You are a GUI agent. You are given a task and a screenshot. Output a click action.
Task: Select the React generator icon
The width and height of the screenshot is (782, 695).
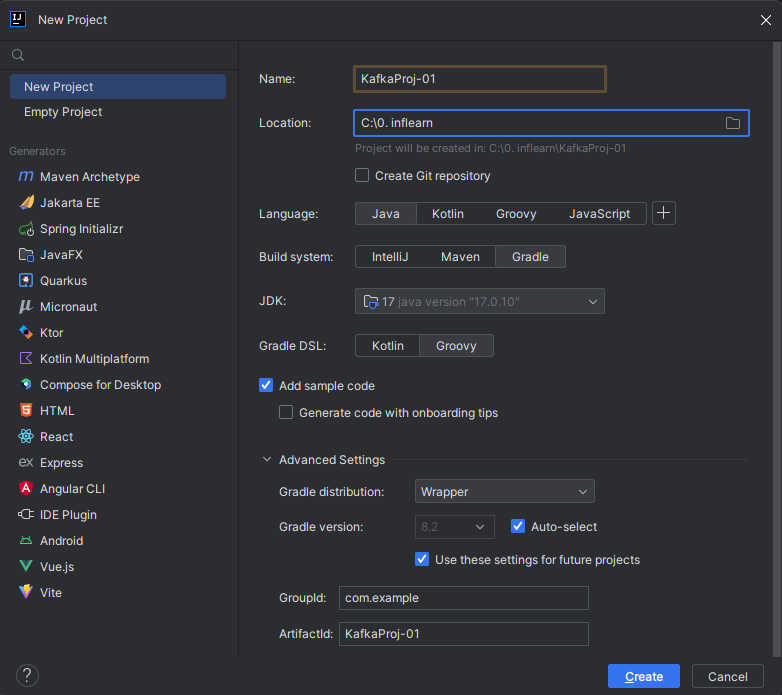(x=26, y=436)
